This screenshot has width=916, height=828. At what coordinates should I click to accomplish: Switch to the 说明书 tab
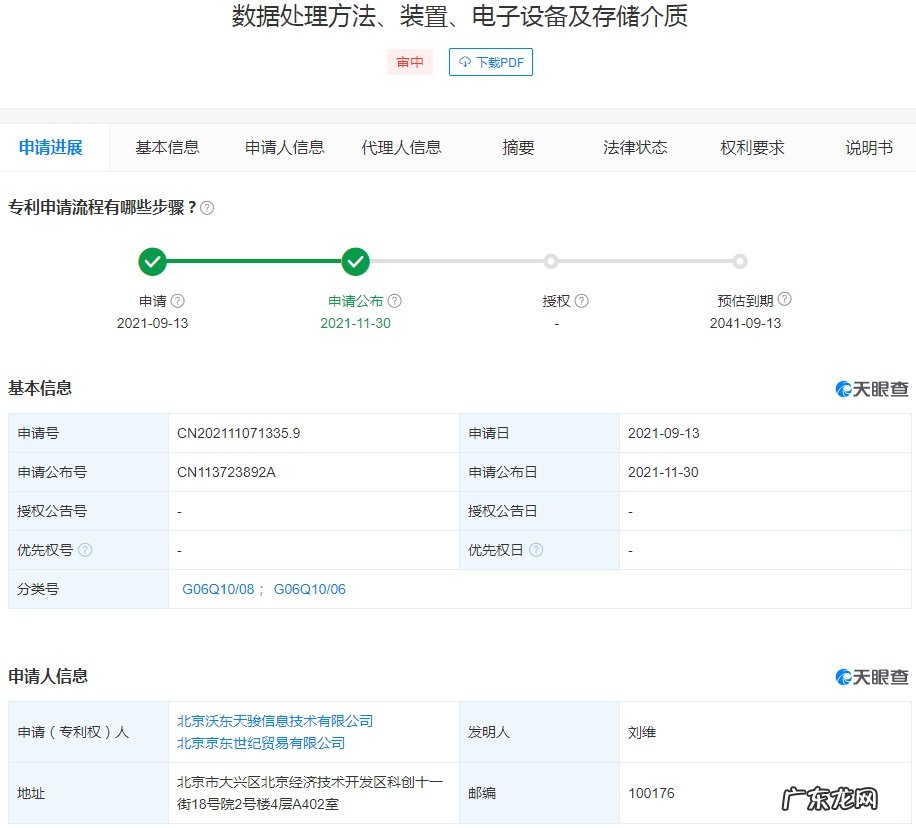click(867, 147)
